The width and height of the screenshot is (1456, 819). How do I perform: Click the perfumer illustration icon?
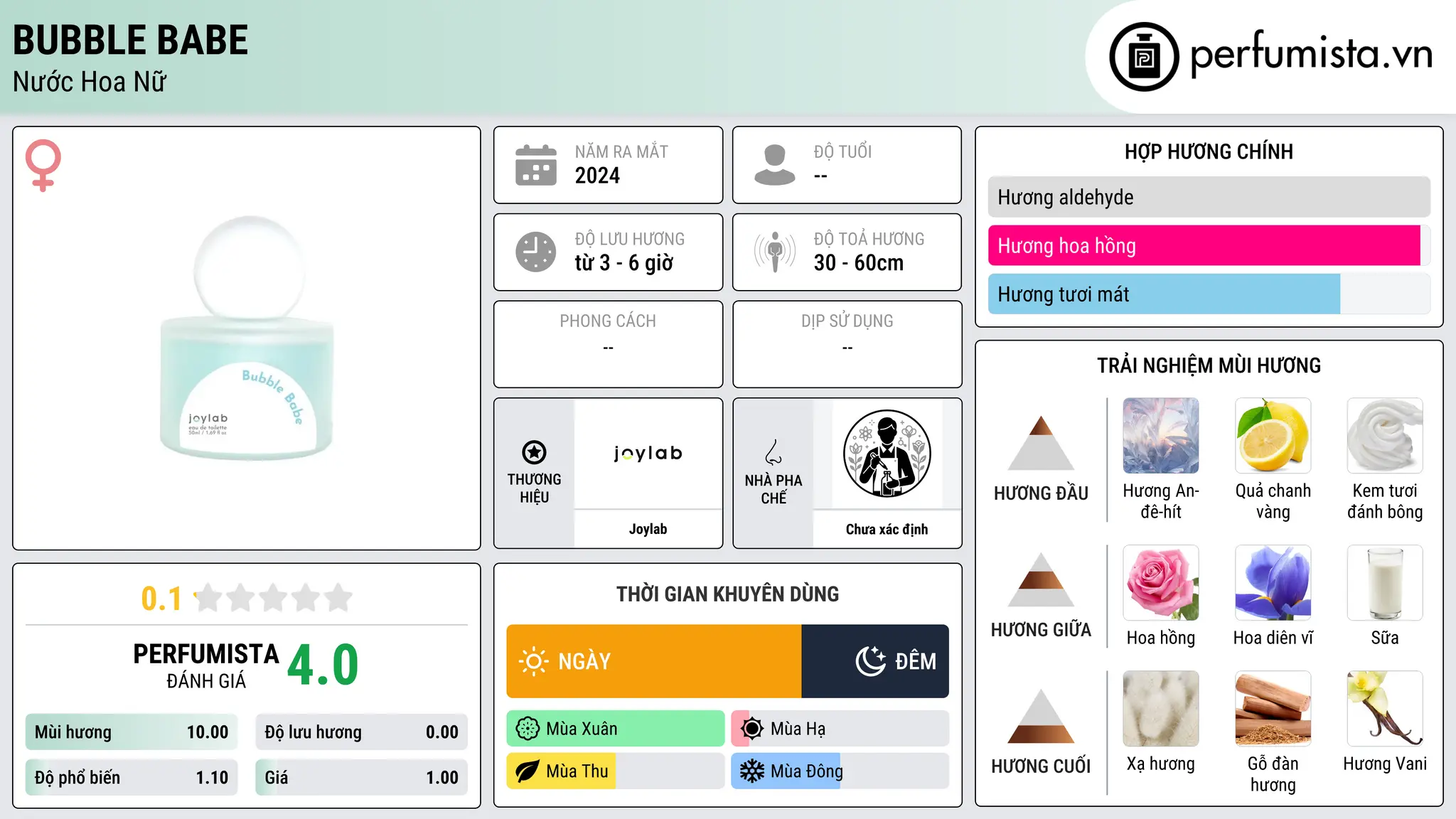click(x=887, y=454)
